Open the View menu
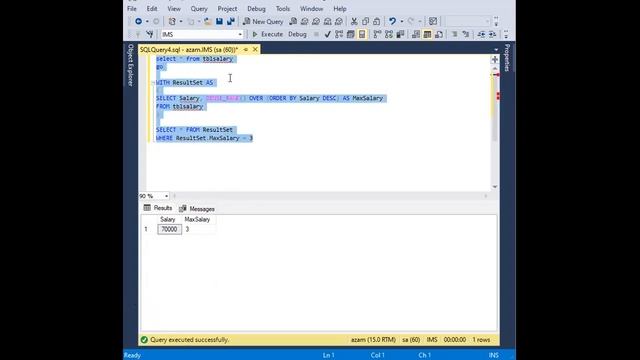640x360 pixels. click(x=174, y=9)
